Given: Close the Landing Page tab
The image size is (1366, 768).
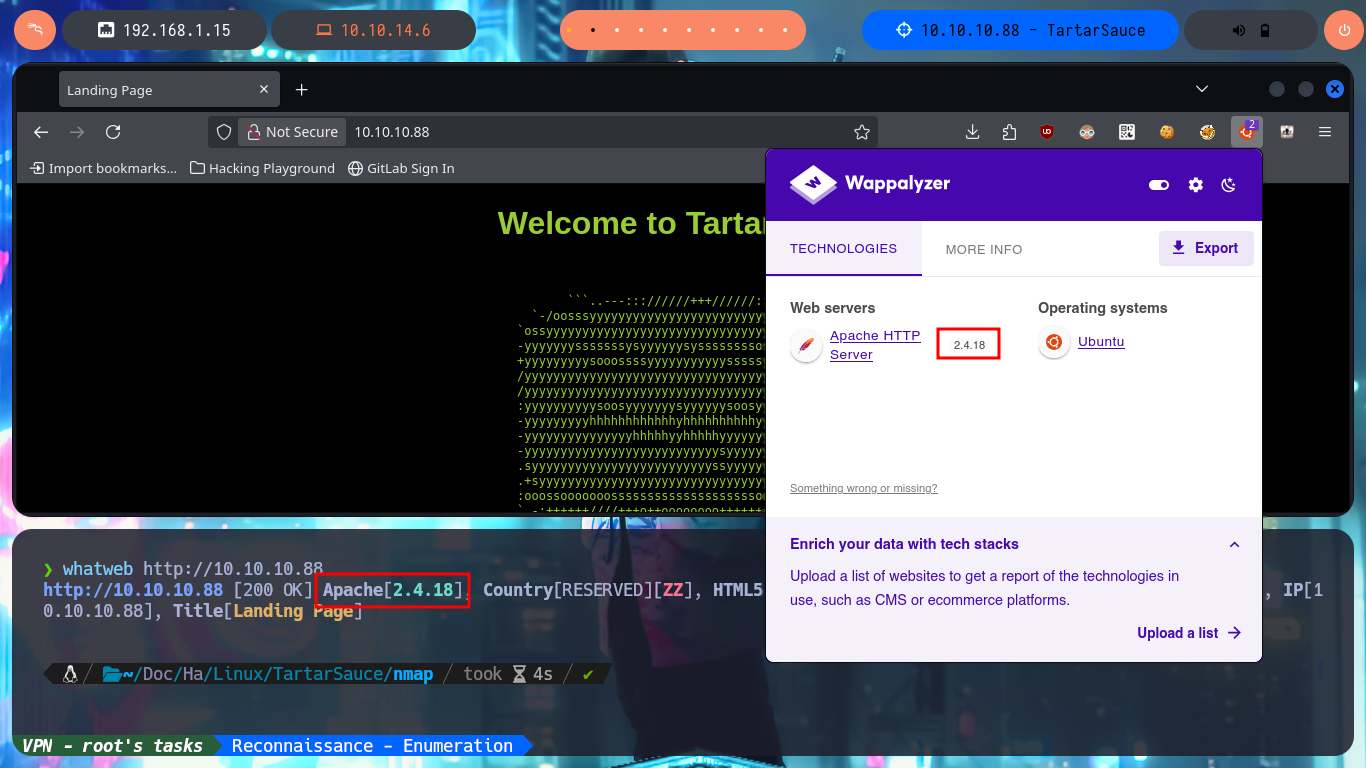Looking at the screenshot, I should click(264, 90).
